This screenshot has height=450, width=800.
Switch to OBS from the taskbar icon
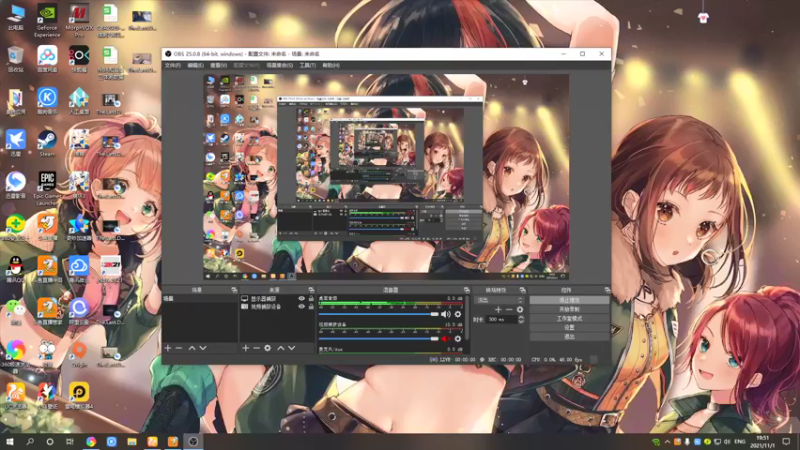193,441
